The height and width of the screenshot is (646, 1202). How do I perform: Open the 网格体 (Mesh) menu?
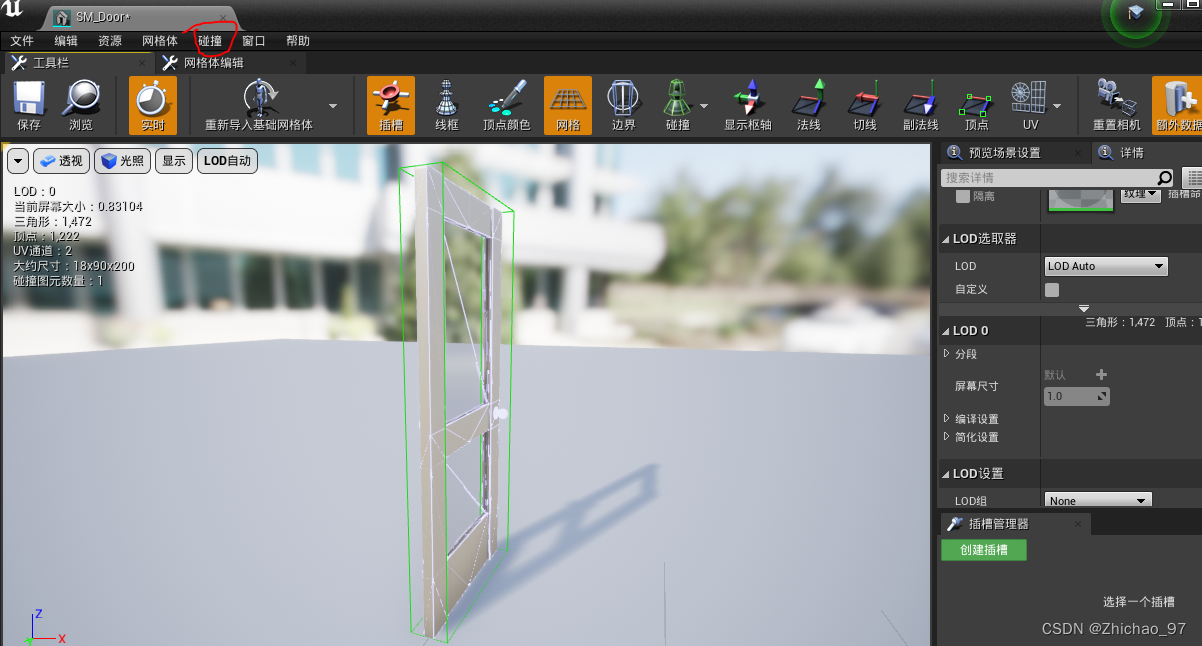point(160,41)
